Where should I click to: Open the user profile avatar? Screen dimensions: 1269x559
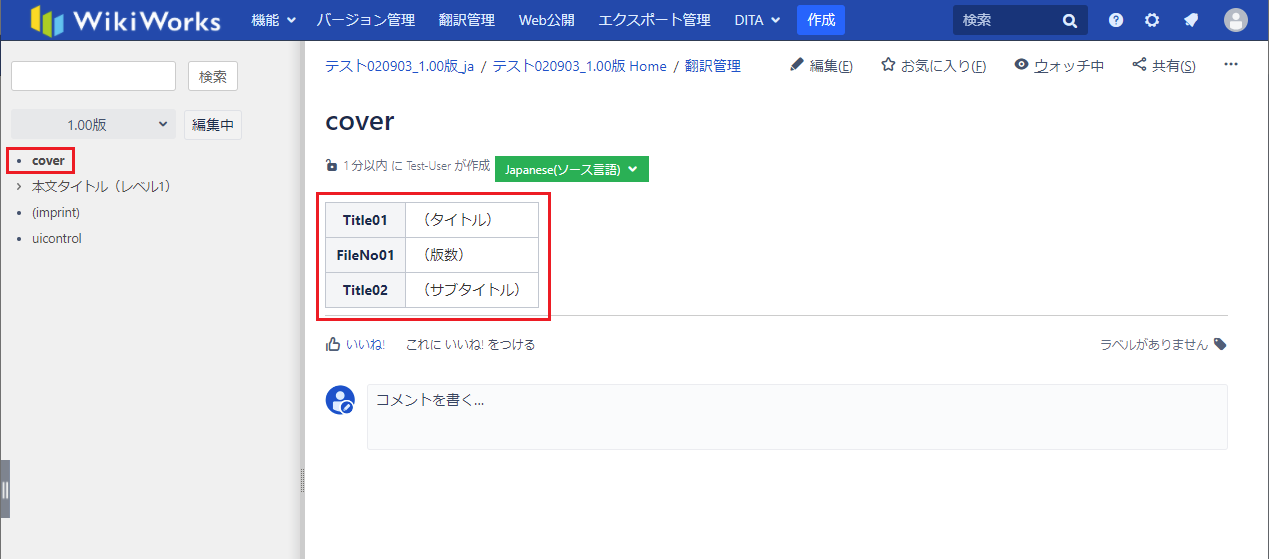1236,20
